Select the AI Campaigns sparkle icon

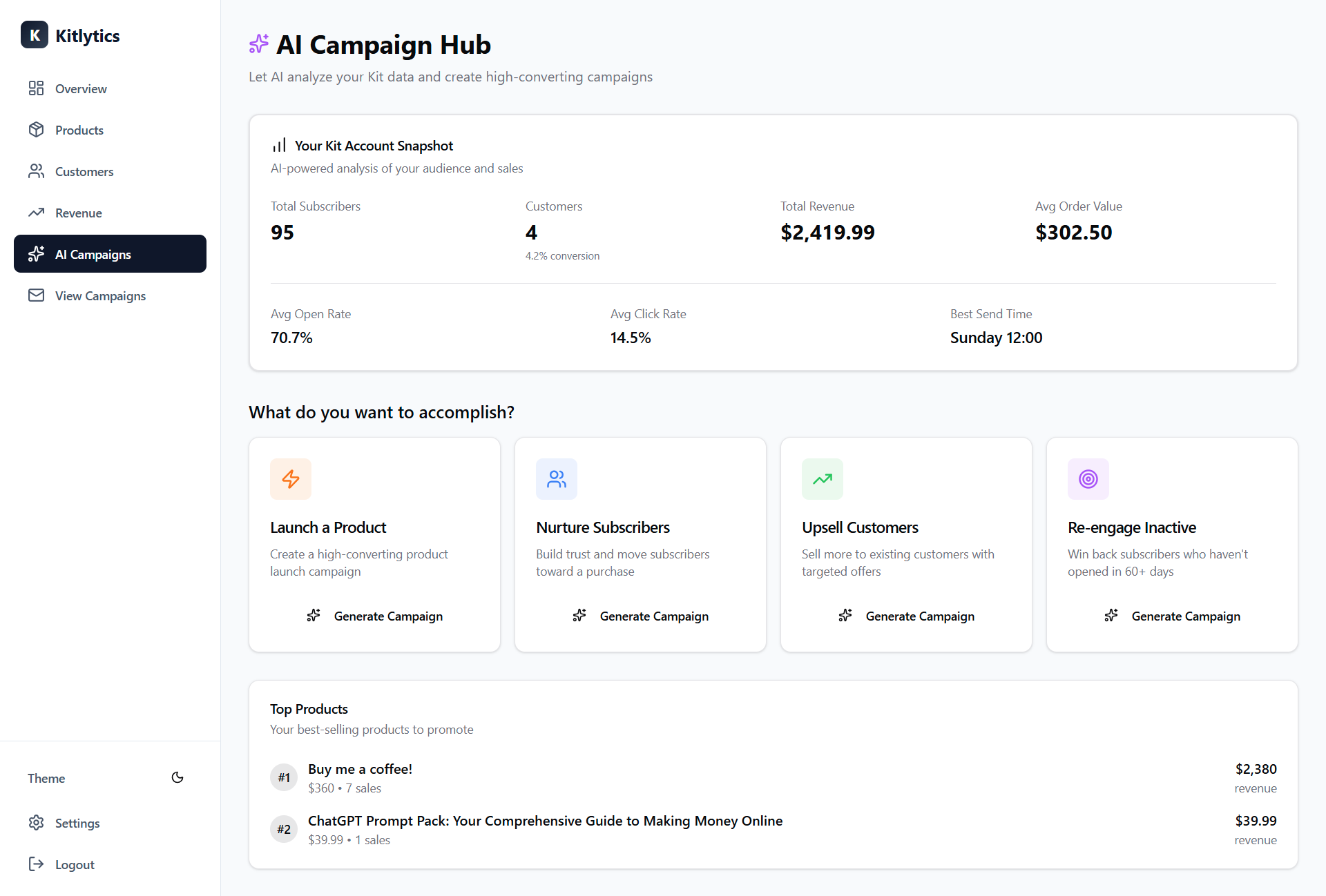[36, 254]
